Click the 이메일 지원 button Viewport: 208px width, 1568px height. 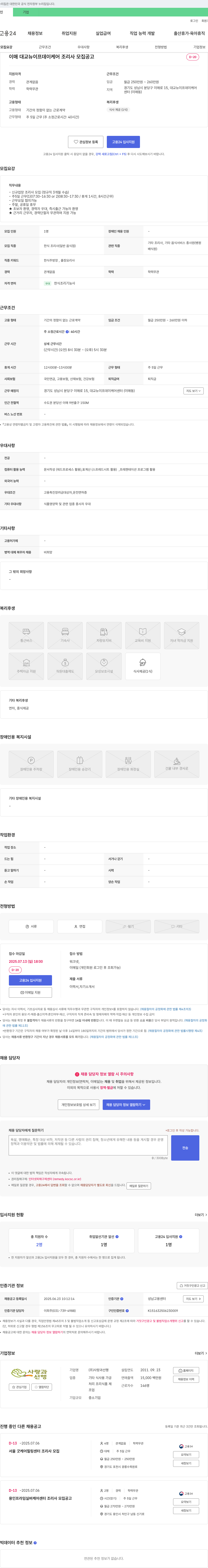click(30, 992)
